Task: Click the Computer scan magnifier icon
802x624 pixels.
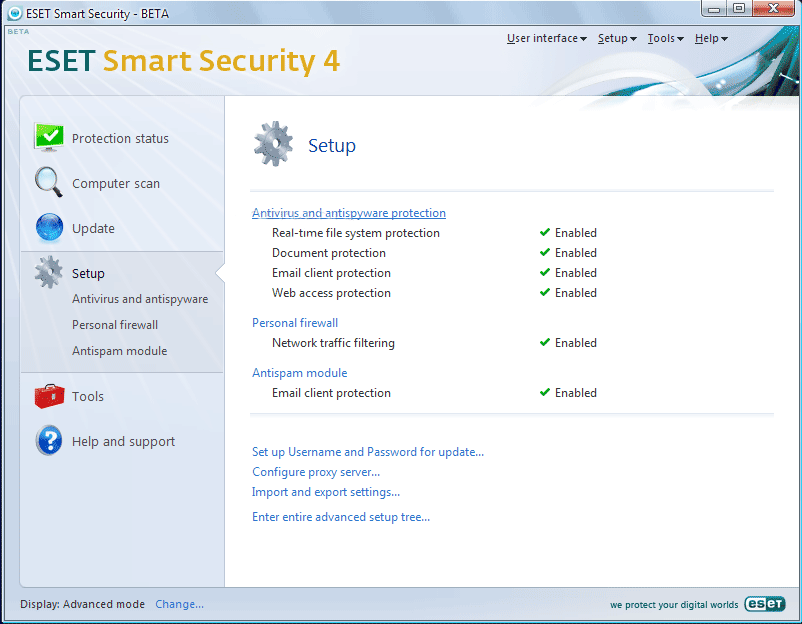Action: click(49, 182)
